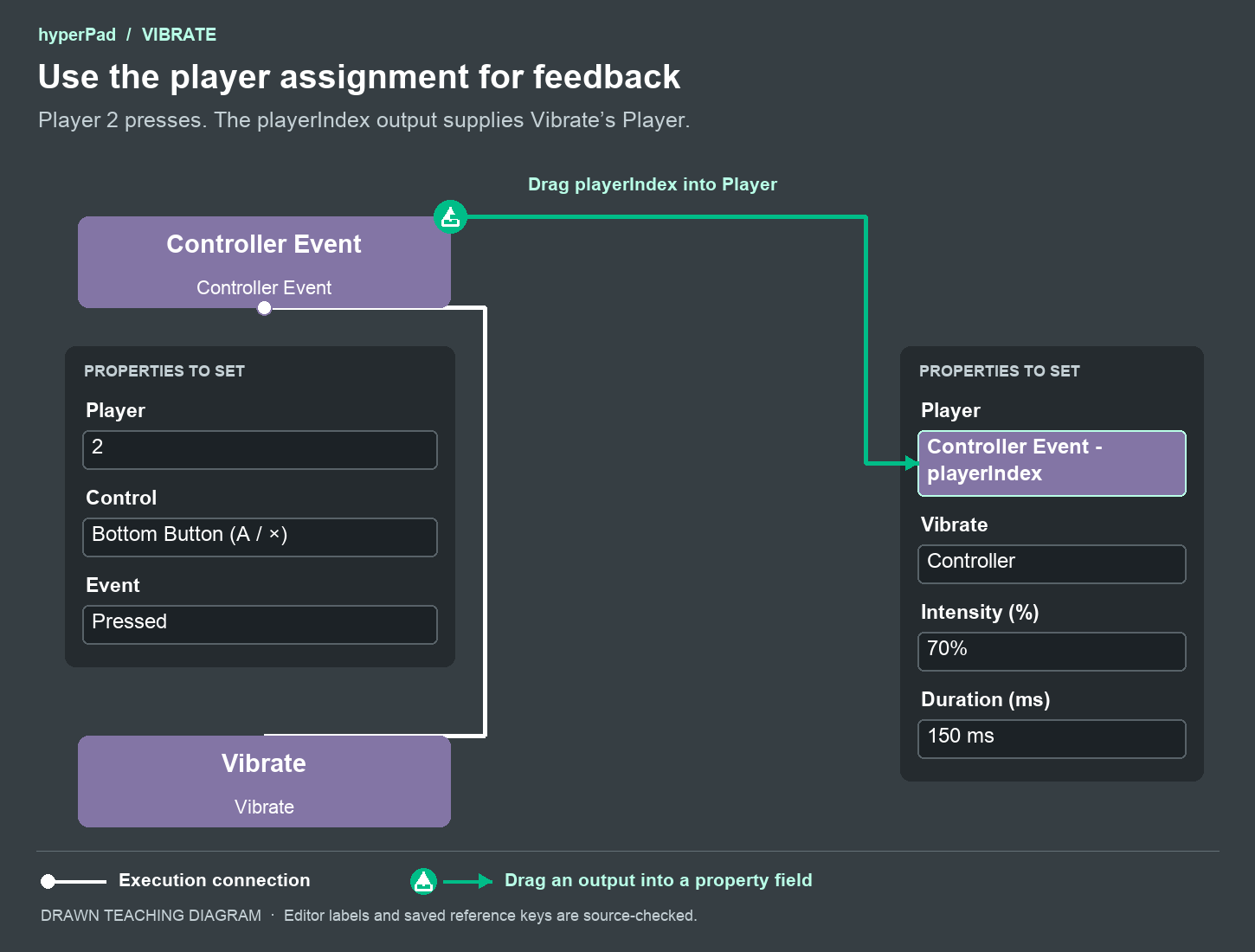Click the Player field containing 2
The image size is (1255, 952).
(x=260, y=450)
